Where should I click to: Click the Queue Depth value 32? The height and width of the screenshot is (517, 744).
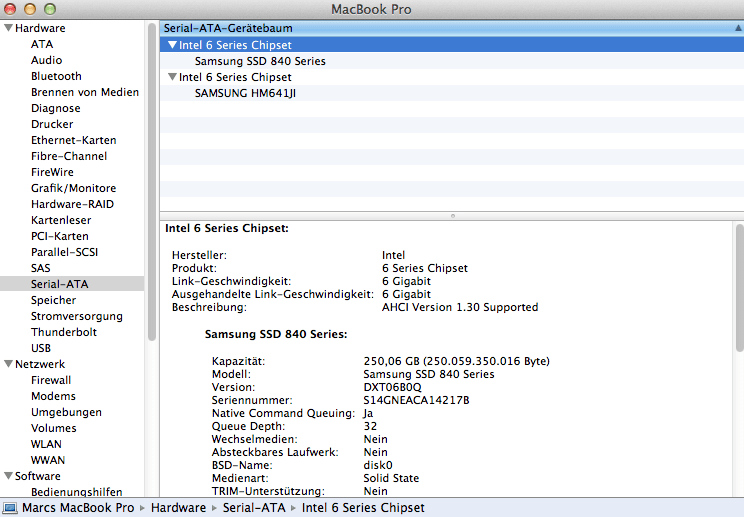370,426
